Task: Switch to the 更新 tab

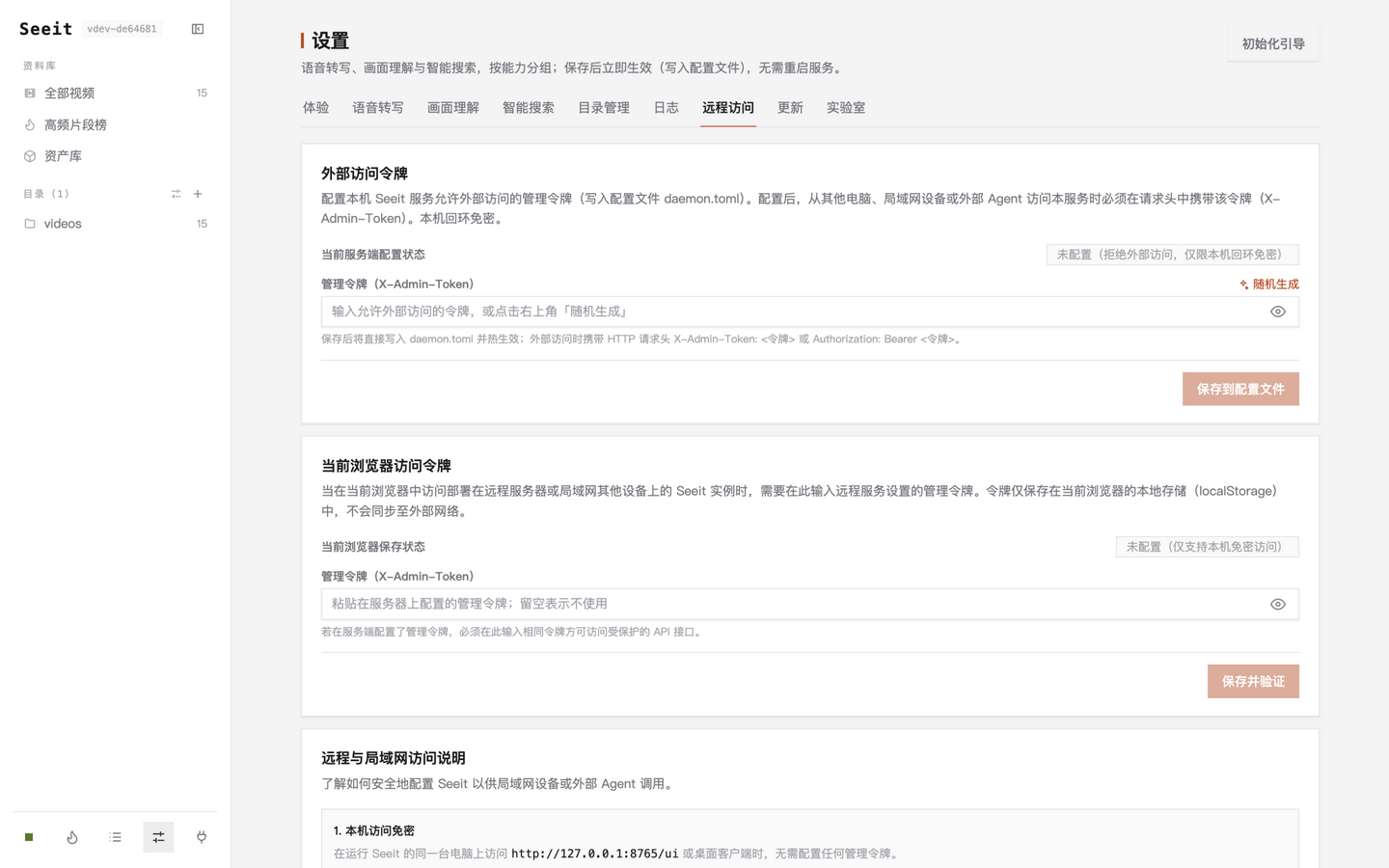Action: coord(790,108)
